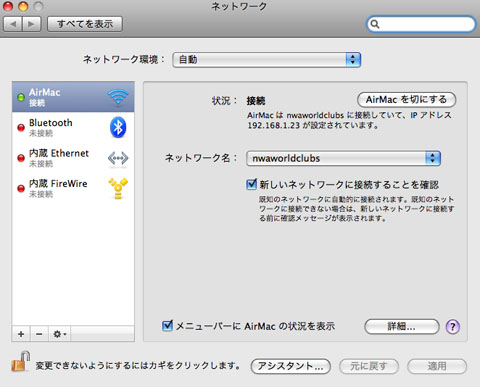Click the blue Bluetooth logo icon
This screenshot has height=387, width=480.
118,127
